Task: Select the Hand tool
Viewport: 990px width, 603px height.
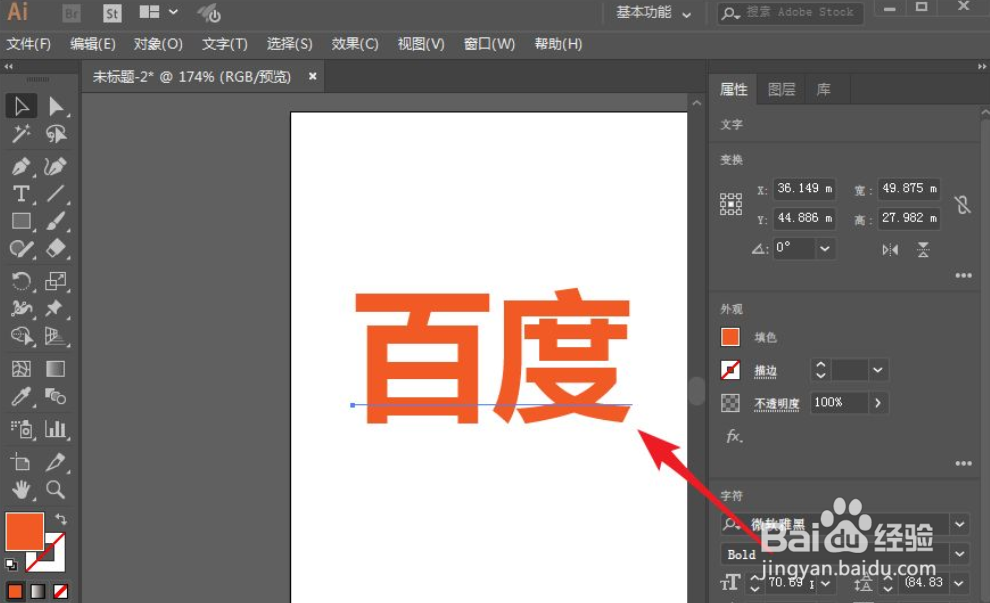Action: [x=21, y=489]
